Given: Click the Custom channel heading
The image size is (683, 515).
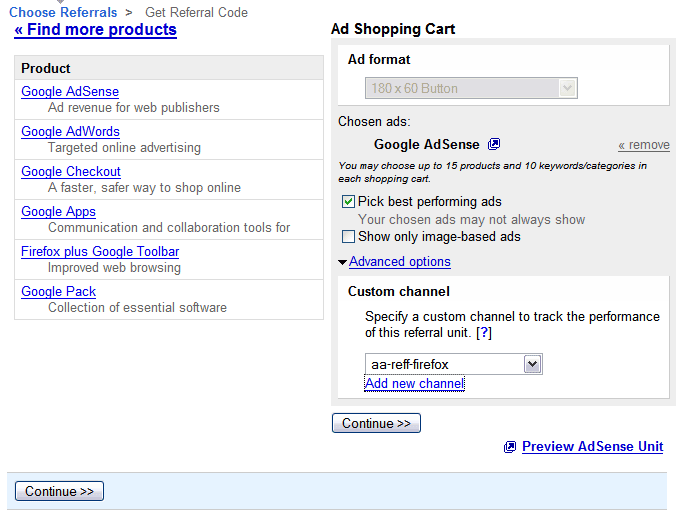Looking at the screenshot, I should [x=399, y=291].
